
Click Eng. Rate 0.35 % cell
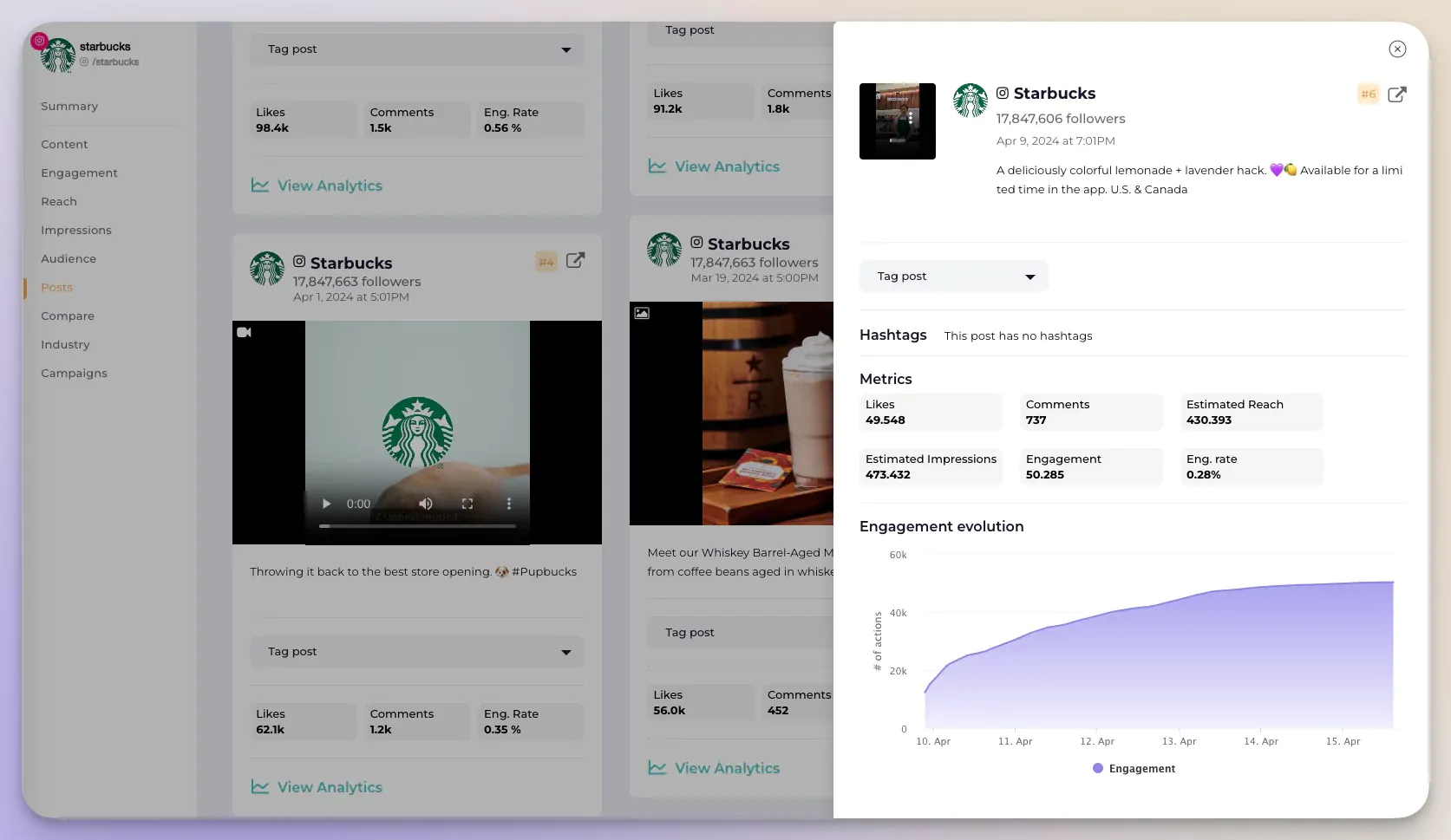click(531, 722)
